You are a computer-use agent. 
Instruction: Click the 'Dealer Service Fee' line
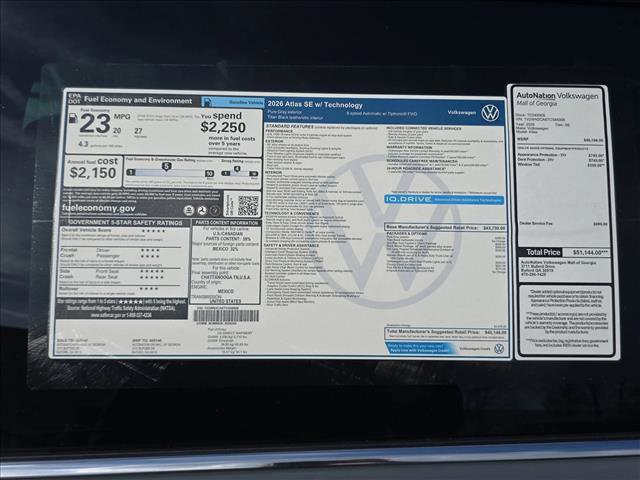pyautogui.click(x=563, y=224)
